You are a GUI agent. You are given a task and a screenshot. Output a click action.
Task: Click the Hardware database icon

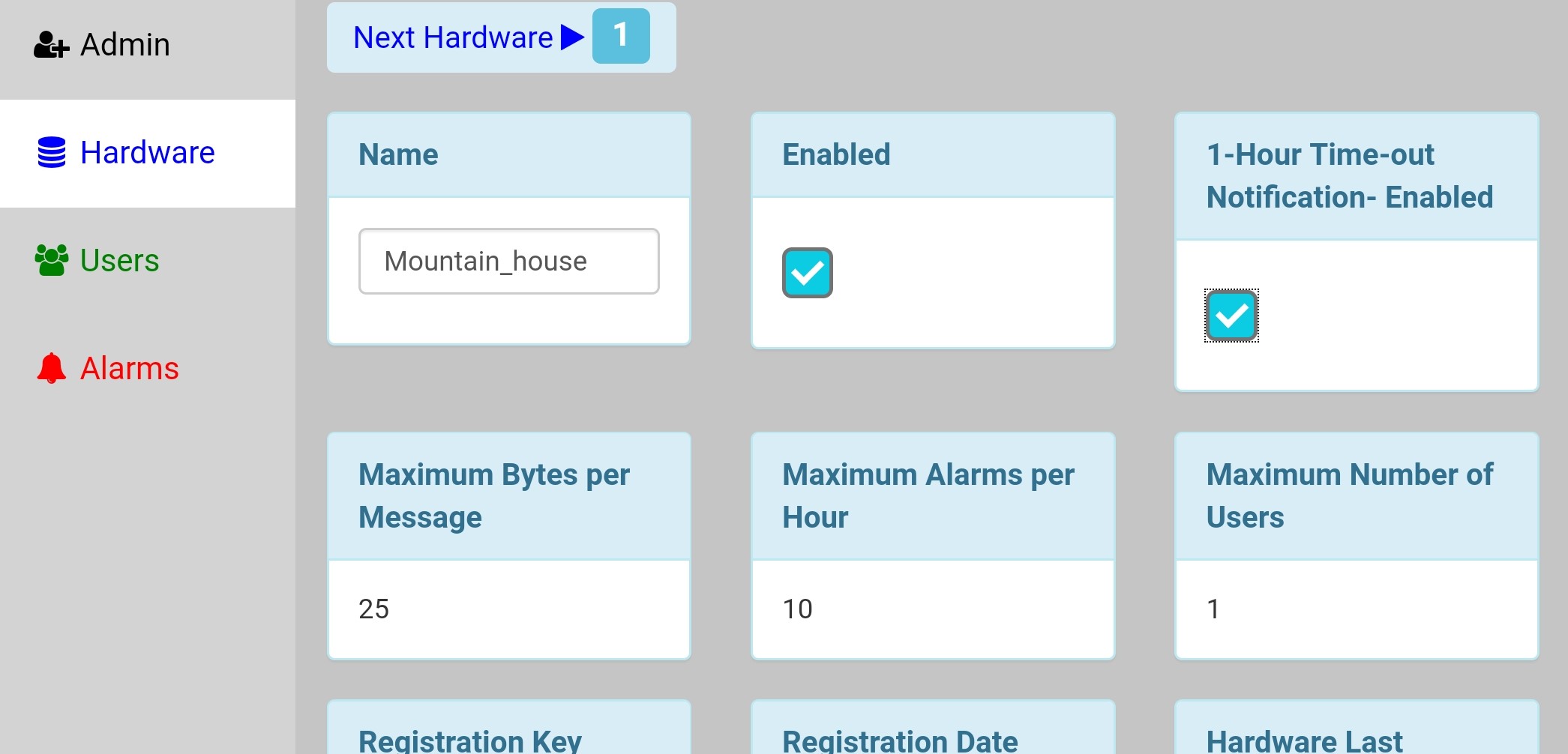(52, 153)
